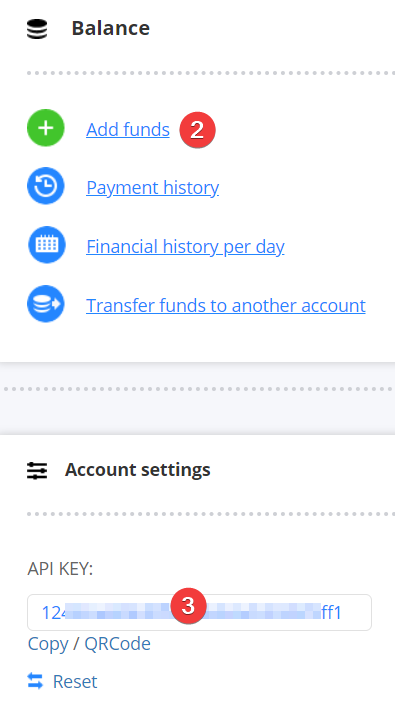Click the API KEY label
The width and height of the screenshot is (395, 702).
click(x=60, y=569)
